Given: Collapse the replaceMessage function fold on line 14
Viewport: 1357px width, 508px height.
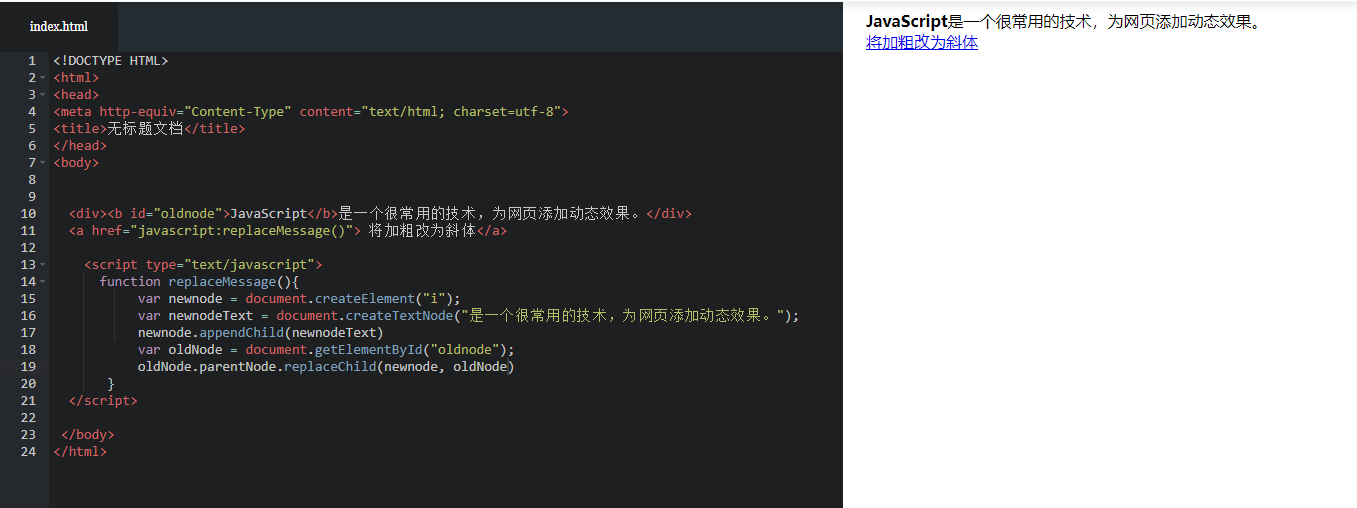Looking at the screenshot, I should (x=43, y=282).
